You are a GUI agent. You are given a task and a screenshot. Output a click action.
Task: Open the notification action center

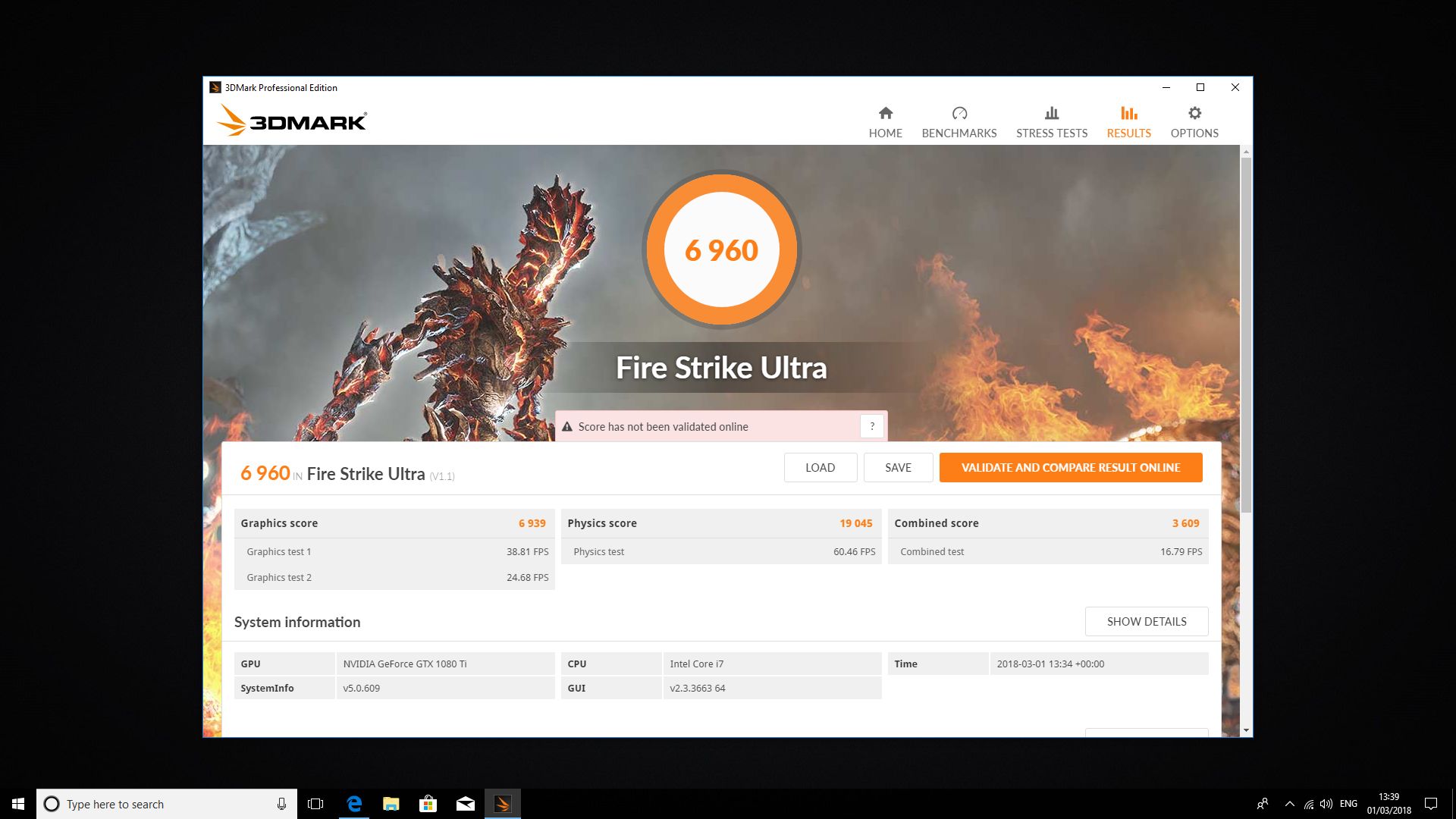(1431, 804)
